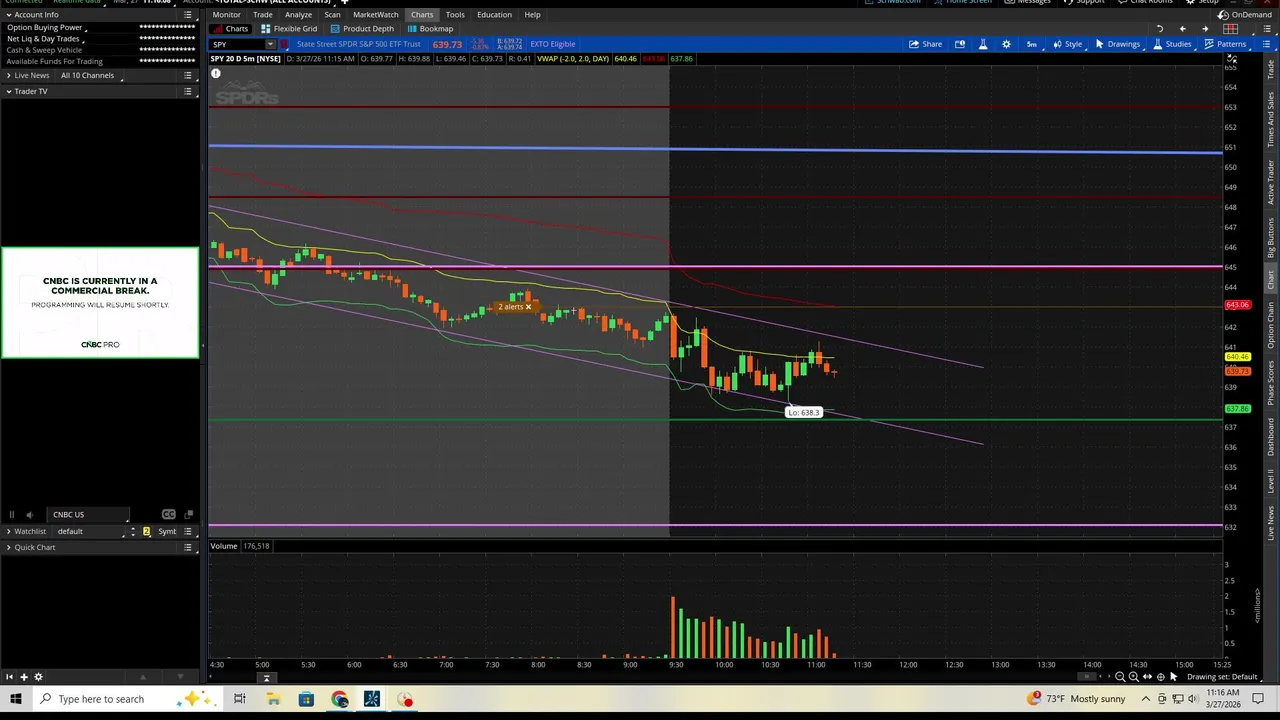Switch to the Education tab
1280x720 pixels.
click(494, 14)
